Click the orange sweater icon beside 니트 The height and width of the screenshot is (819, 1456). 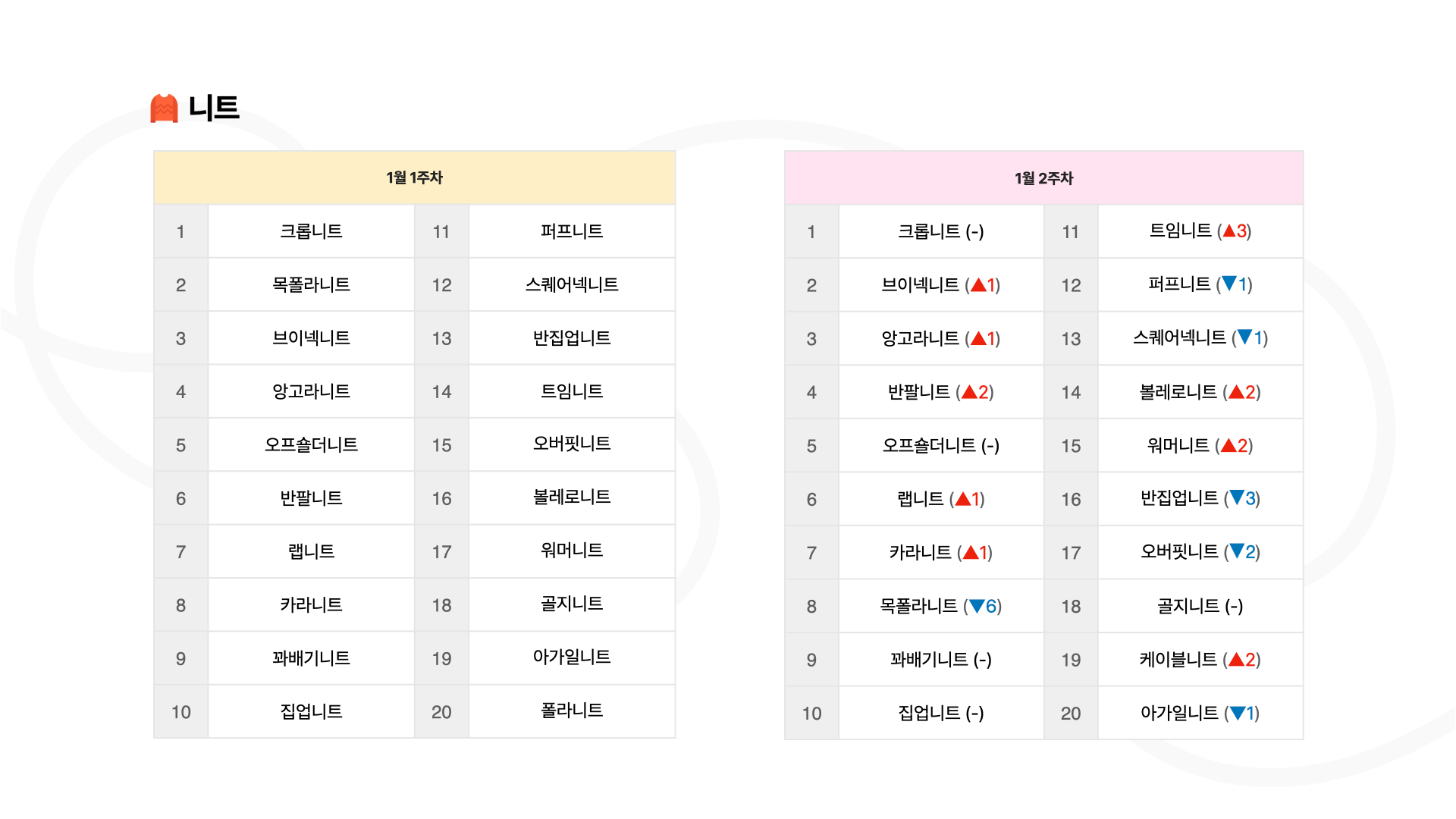point(164,108)
